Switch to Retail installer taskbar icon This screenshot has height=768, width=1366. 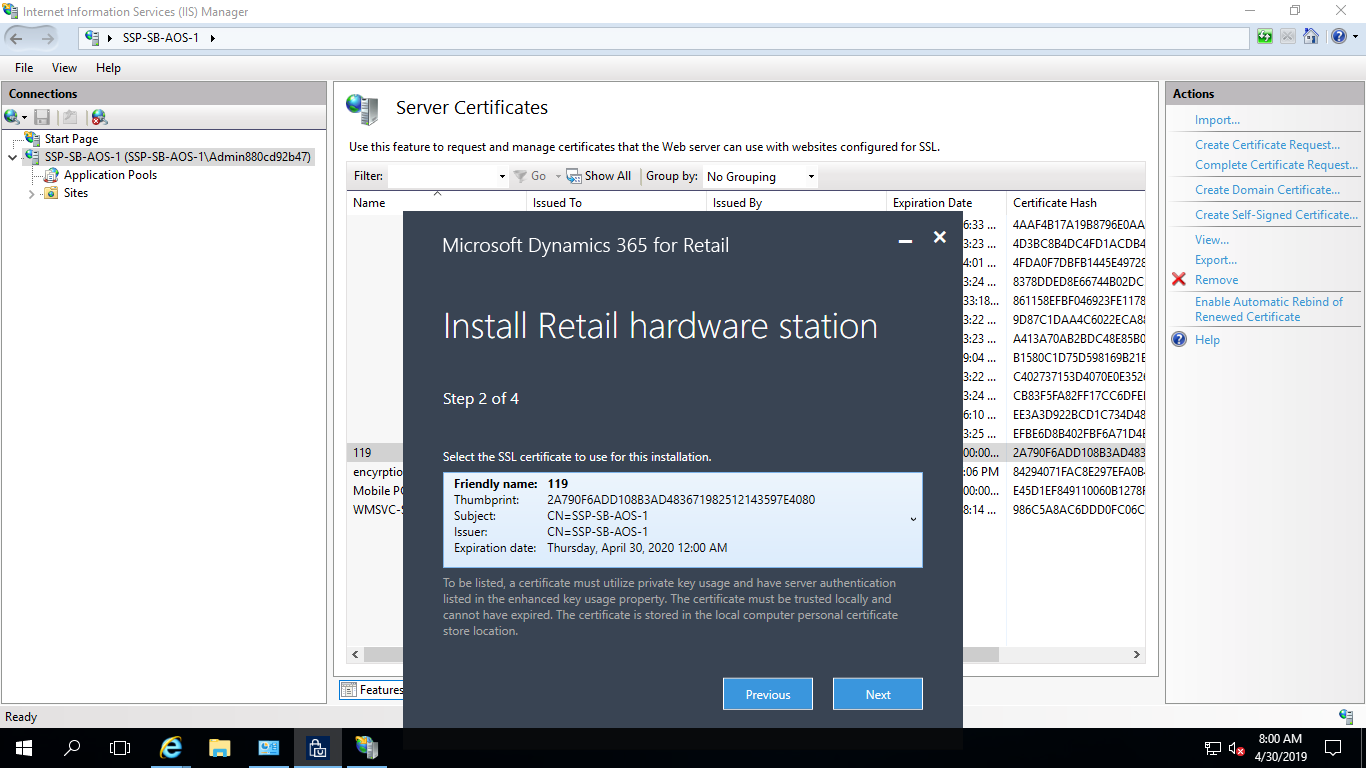[x=317, y=748]
